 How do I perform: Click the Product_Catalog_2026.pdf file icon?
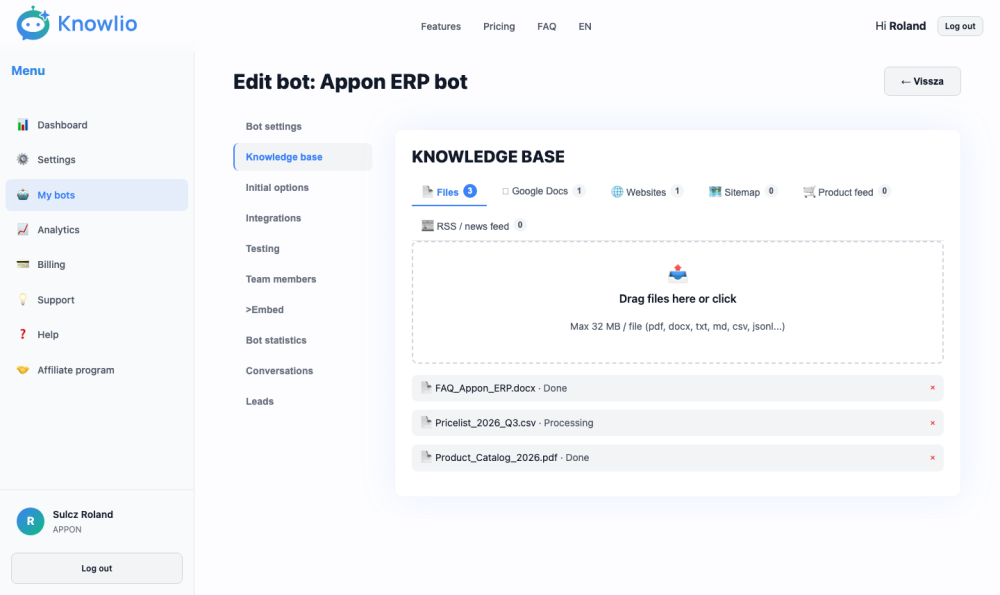[426, 457]
